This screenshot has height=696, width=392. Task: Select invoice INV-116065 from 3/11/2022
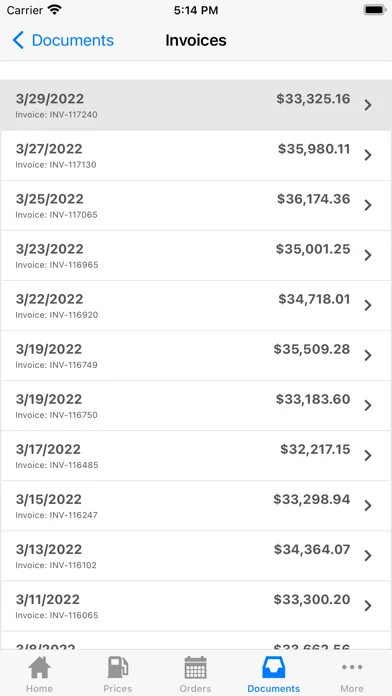[196, 606]
